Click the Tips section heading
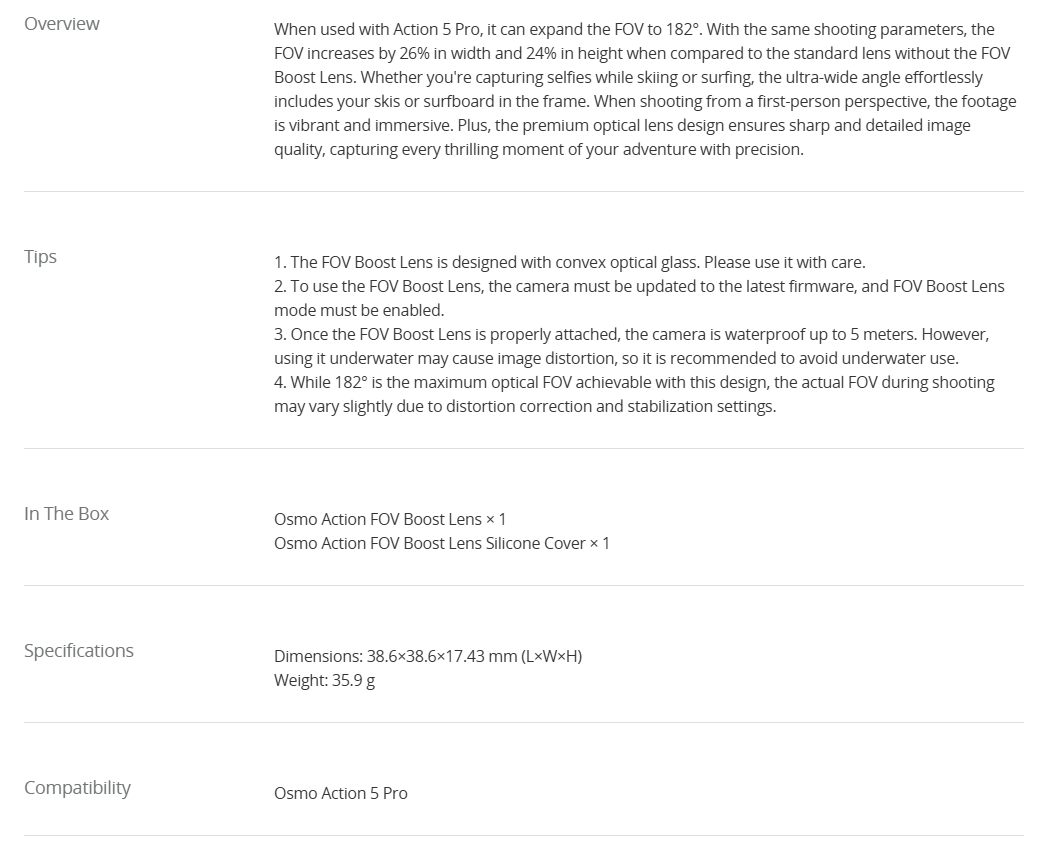 [x=40, y=257]
